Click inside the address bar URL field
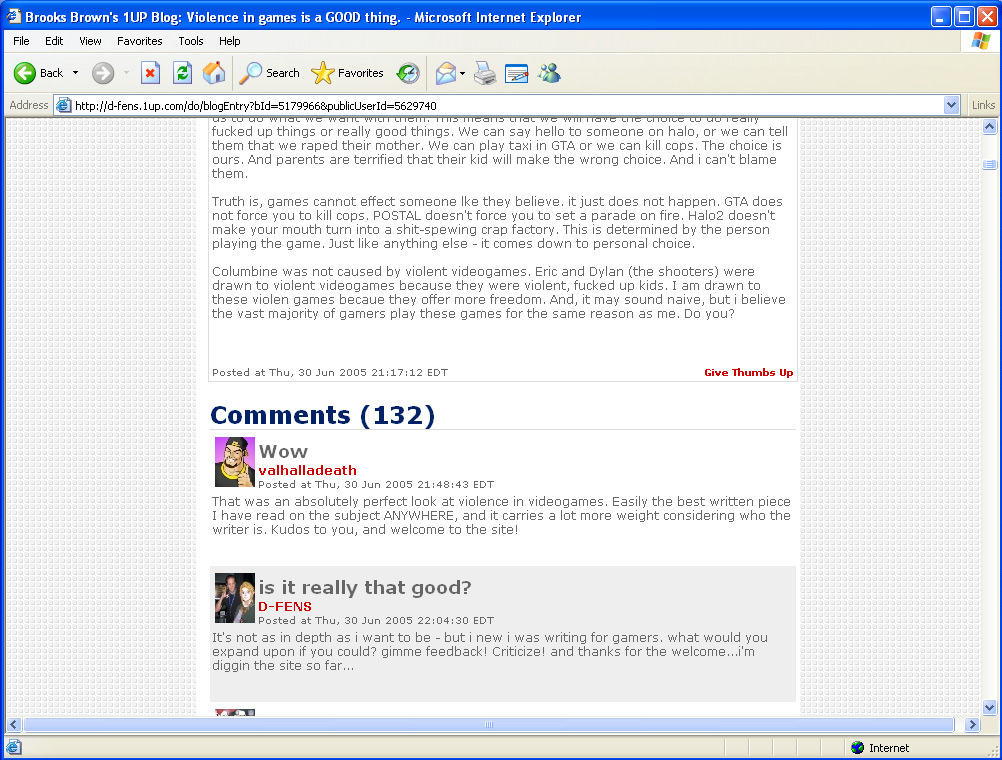 (500, 105)
